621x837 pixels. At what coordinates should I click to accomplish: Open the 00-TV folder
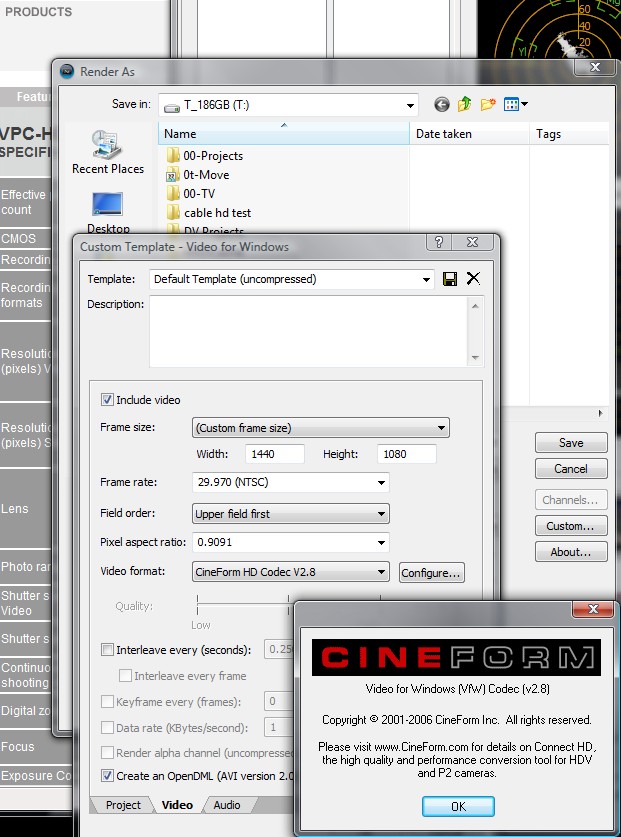(191, 193)
